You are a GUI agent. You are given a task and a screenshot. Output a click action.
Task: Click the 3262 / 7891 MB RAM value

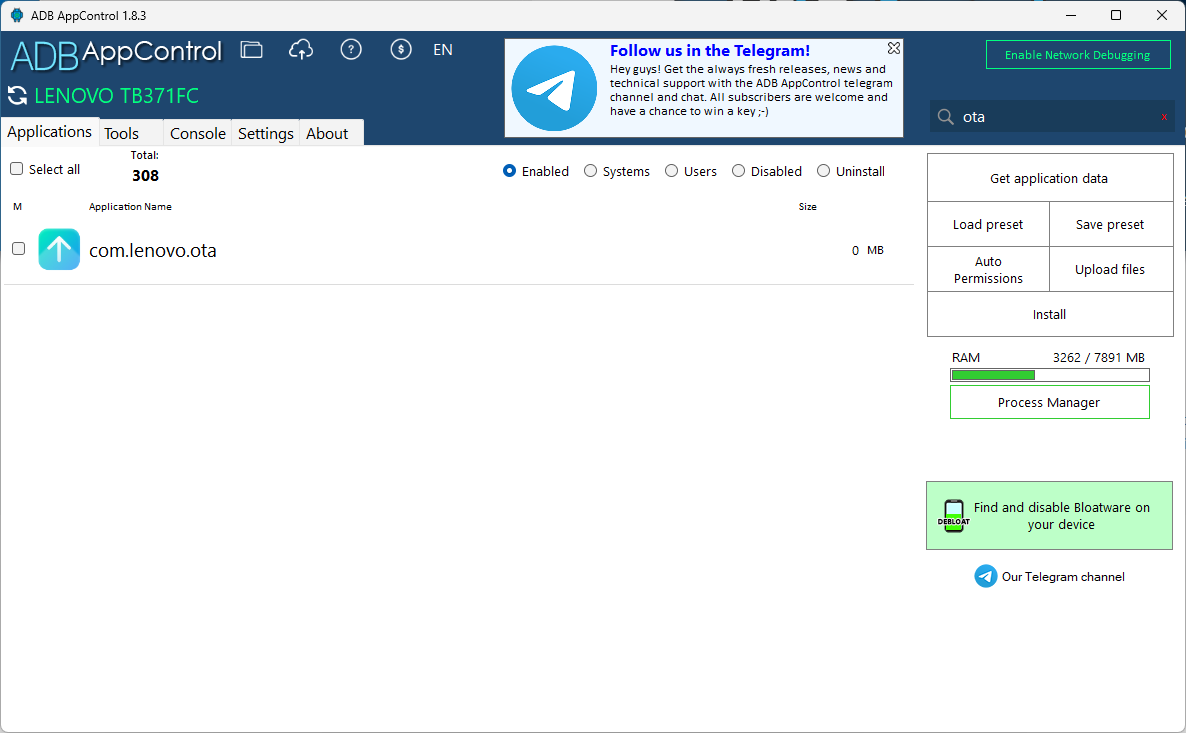[x=1098, y=358]
